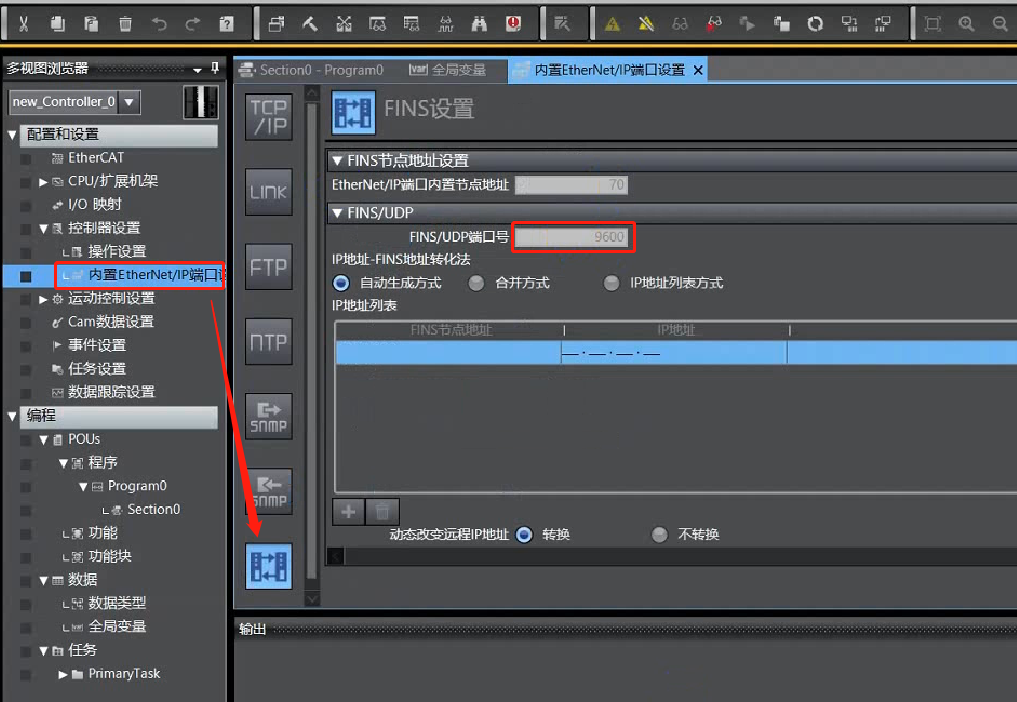
Task: Open the highlighted FINS settings side icon
Action: coord(269,566)
